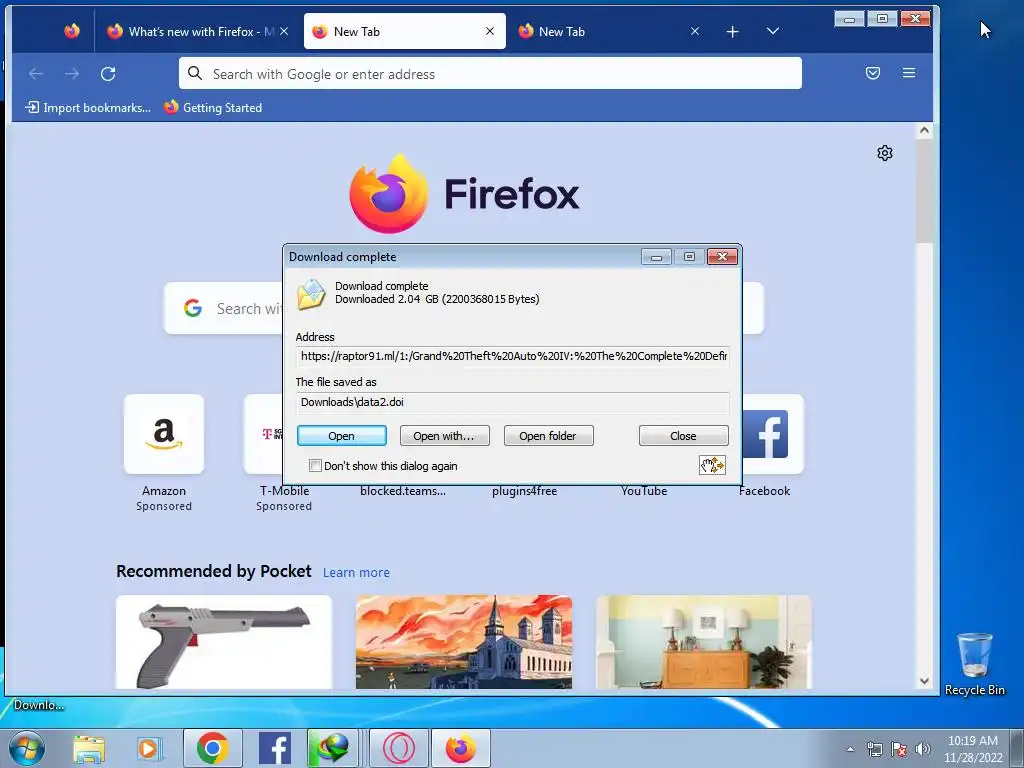1024x768 pixels.
Task: Go back with the back arrow
Action: pos(35,74)
